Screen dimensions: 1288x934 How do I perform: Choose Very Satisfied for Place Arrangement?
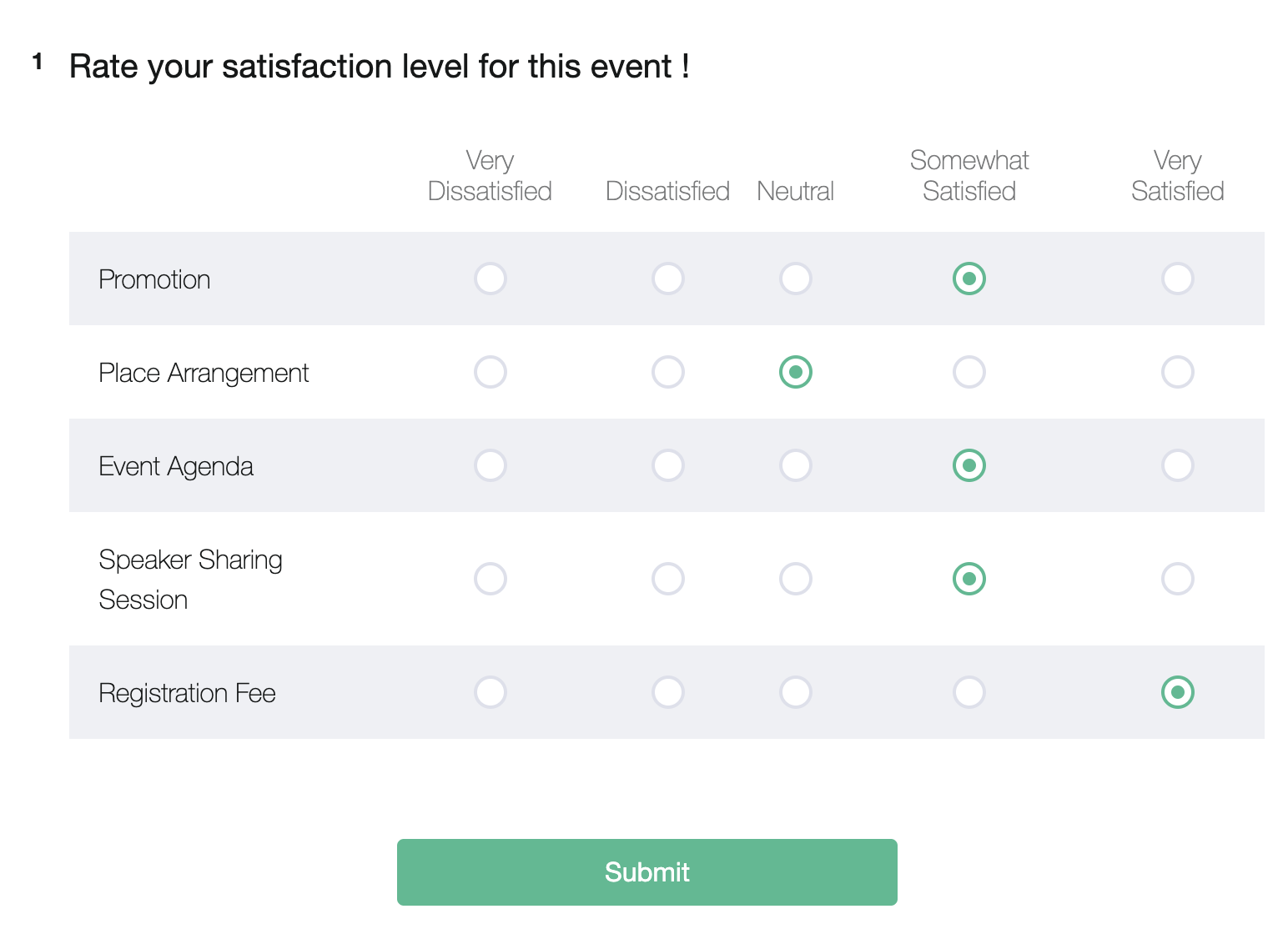click(1177, 373)
